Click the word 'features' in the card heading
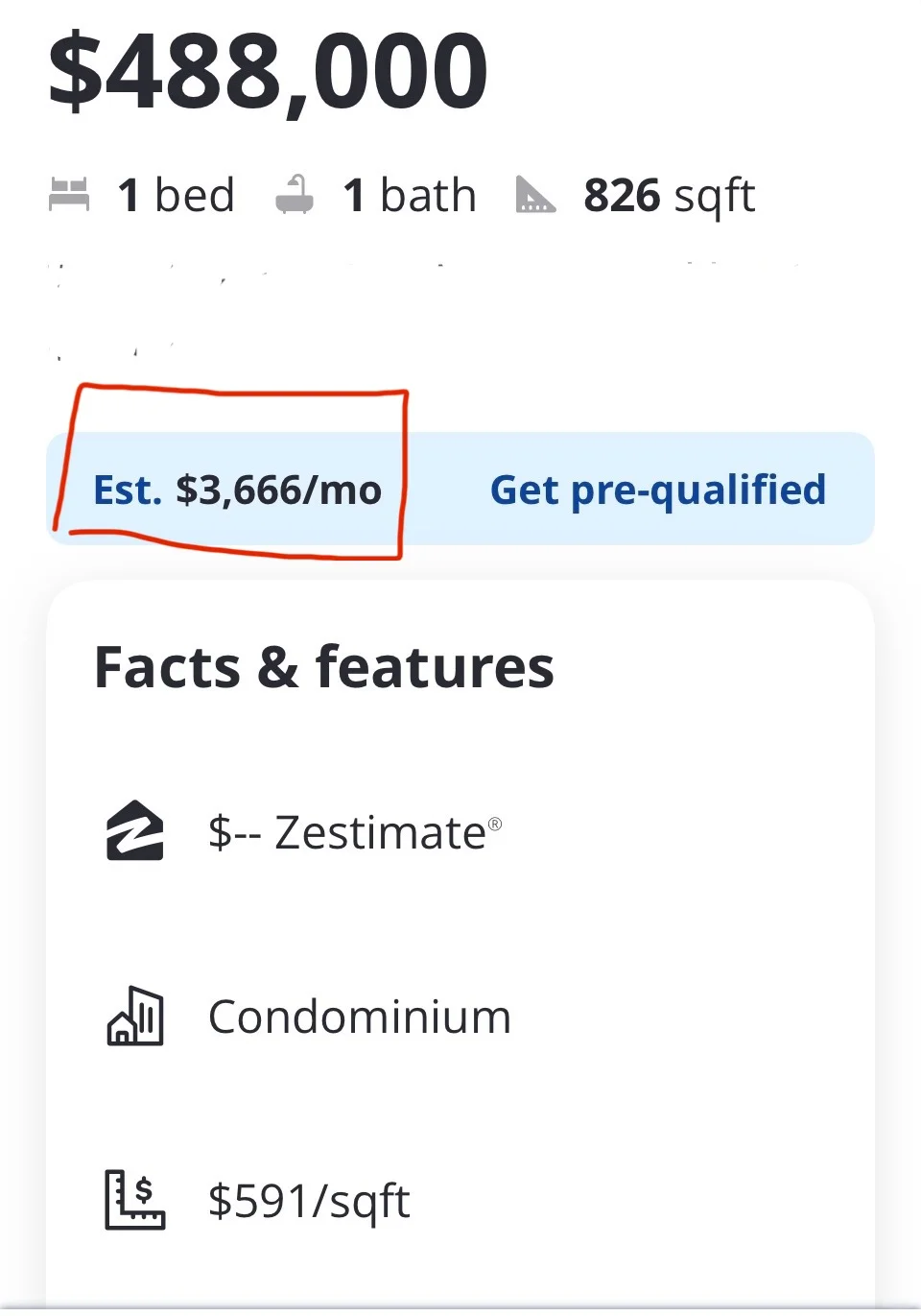The width and height of the screenshot is (921, 1316). pos(435,667)
